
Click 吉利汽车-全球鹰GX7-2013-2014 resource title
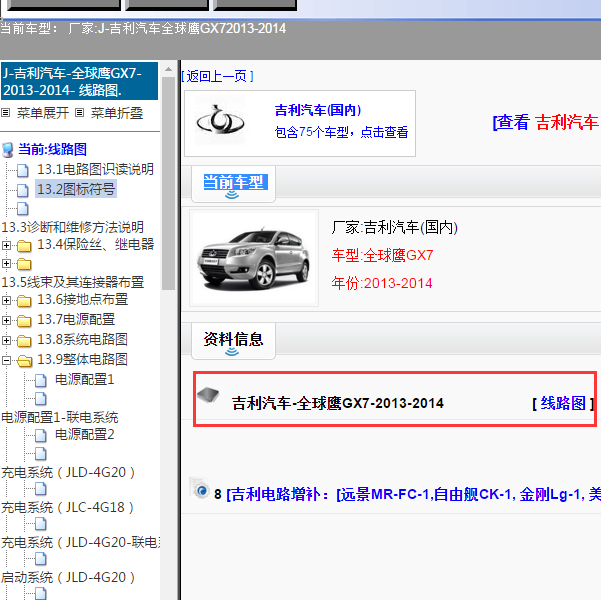[337, 403]
